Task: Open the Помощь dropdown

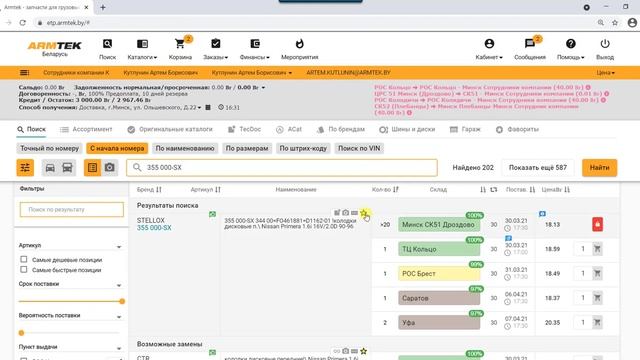Action: click(571, 49)
